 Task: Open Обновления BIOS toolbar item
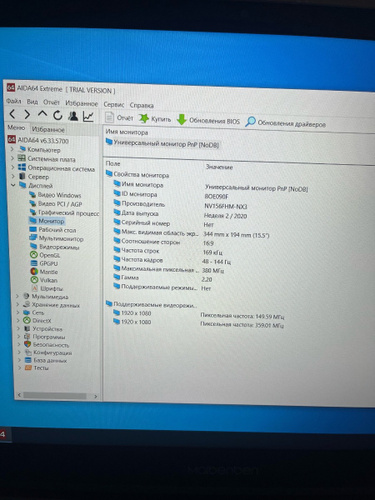(208, 120)
